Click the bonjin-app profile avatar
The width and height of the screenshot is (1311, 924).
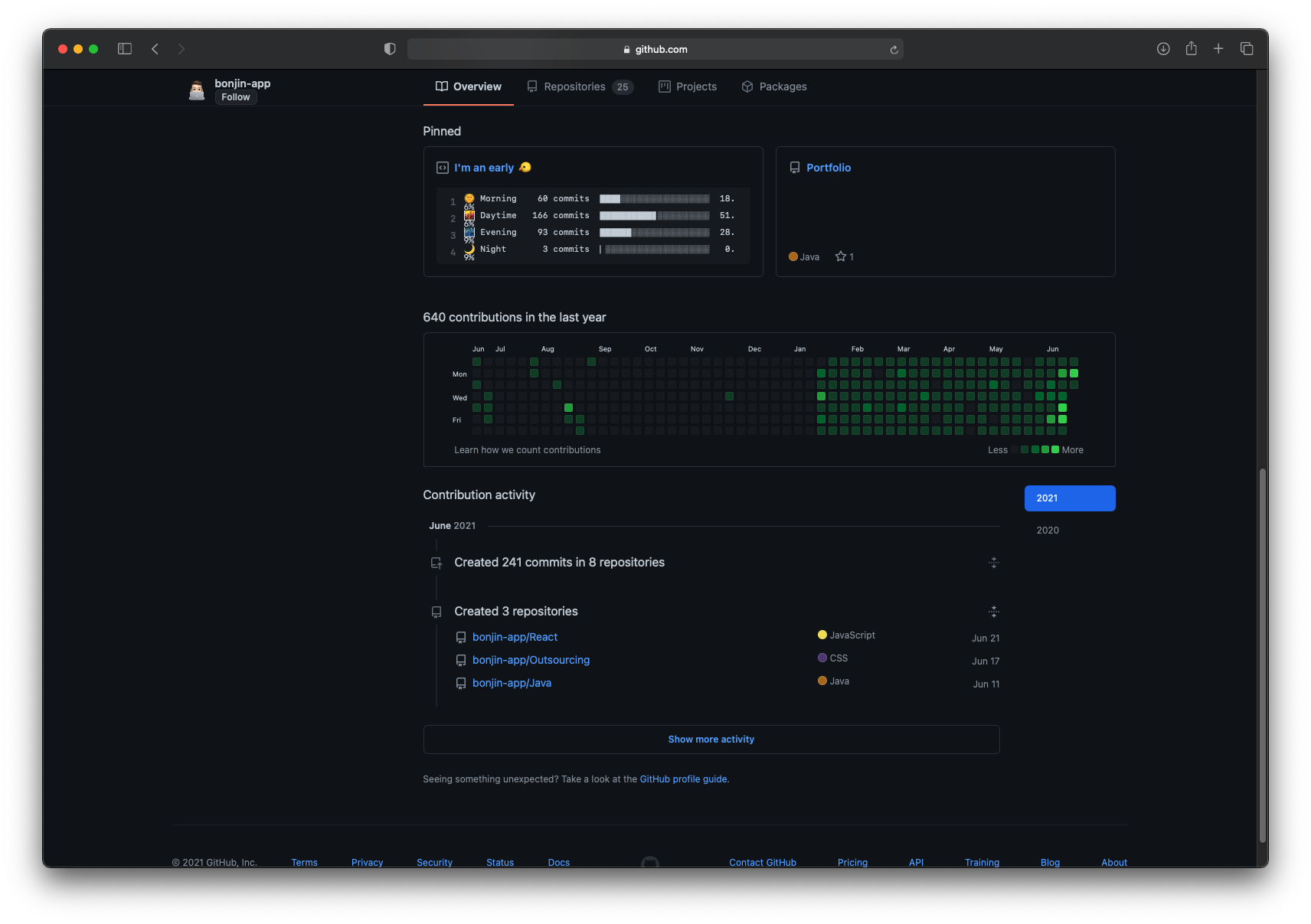[x=197, y=90]
